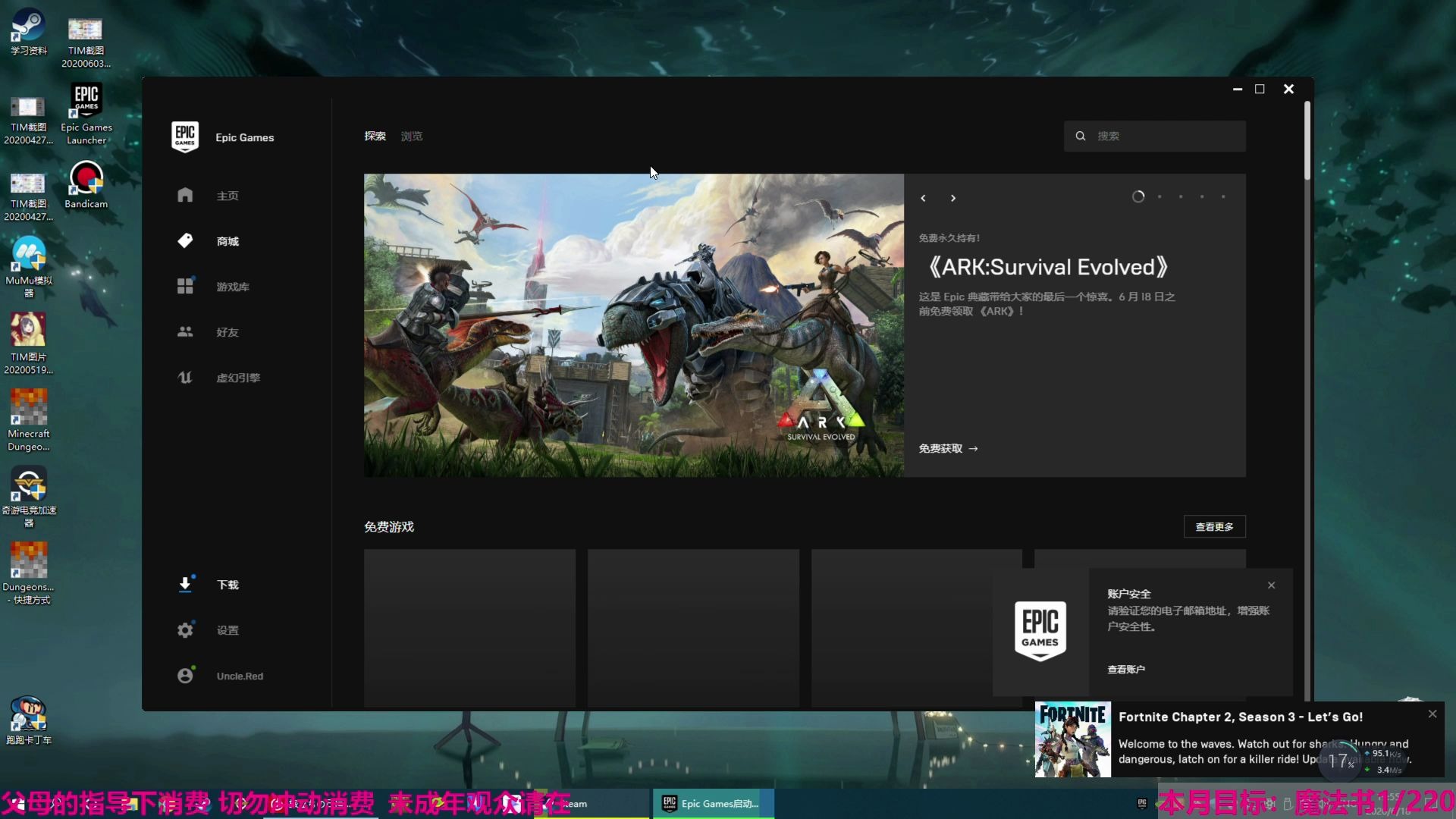
Task: Close the 账户安全 notification
Action: point(1272,585)
